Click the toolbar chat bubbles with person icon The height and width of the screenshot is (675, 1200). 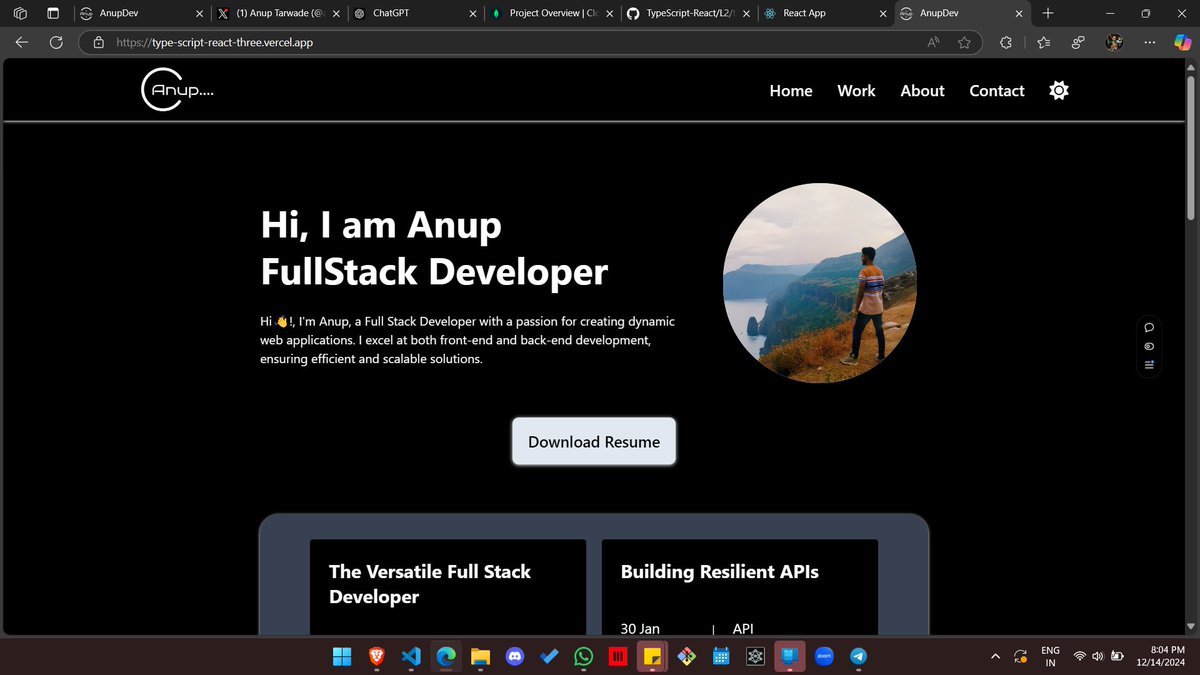[x=1078, y=43]
